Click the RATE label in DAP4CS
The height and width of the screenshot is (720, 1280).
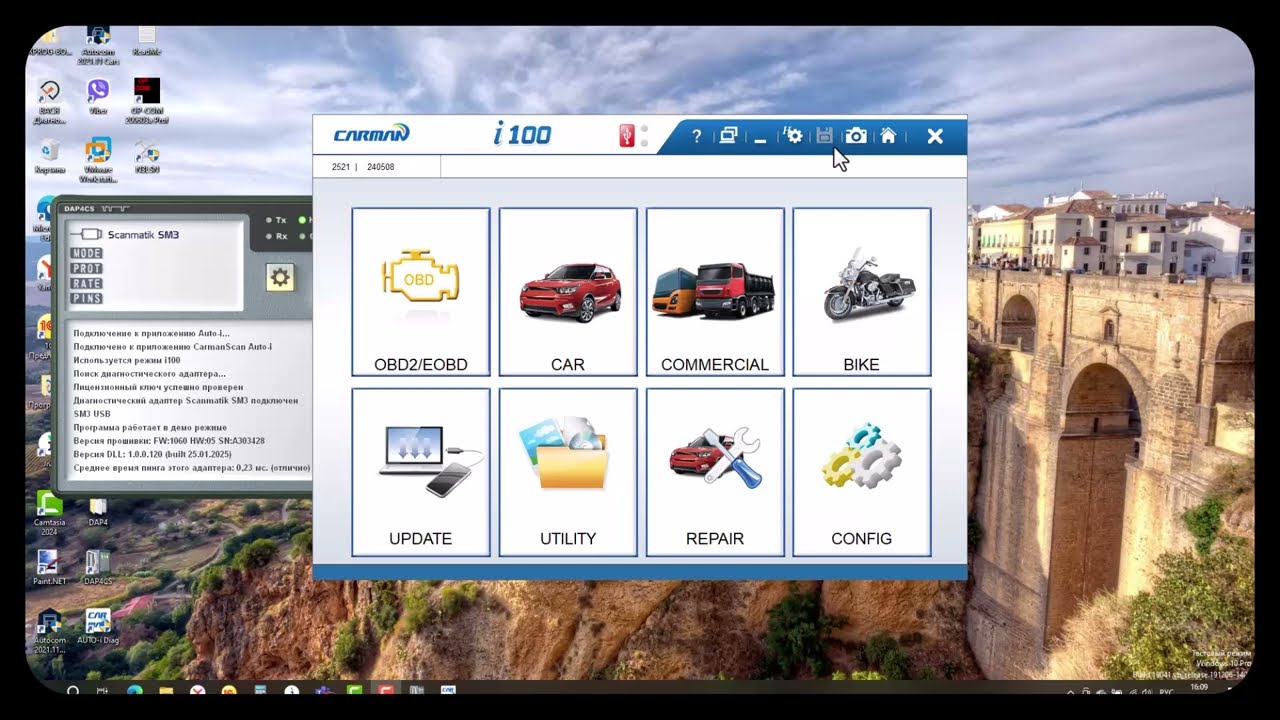click(x=86, y=283)
